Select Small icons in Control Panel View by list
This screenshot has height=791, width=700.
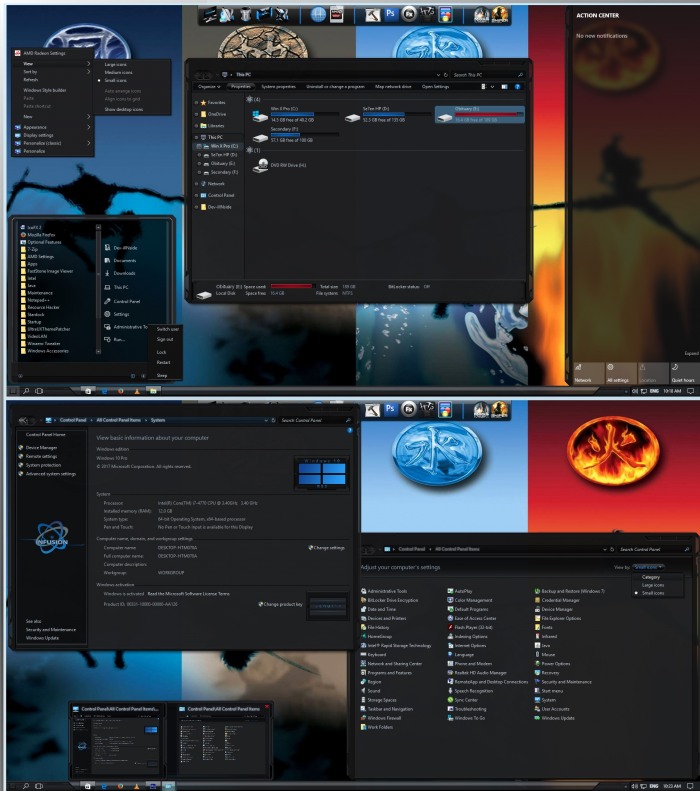click(x=653, y=593)
